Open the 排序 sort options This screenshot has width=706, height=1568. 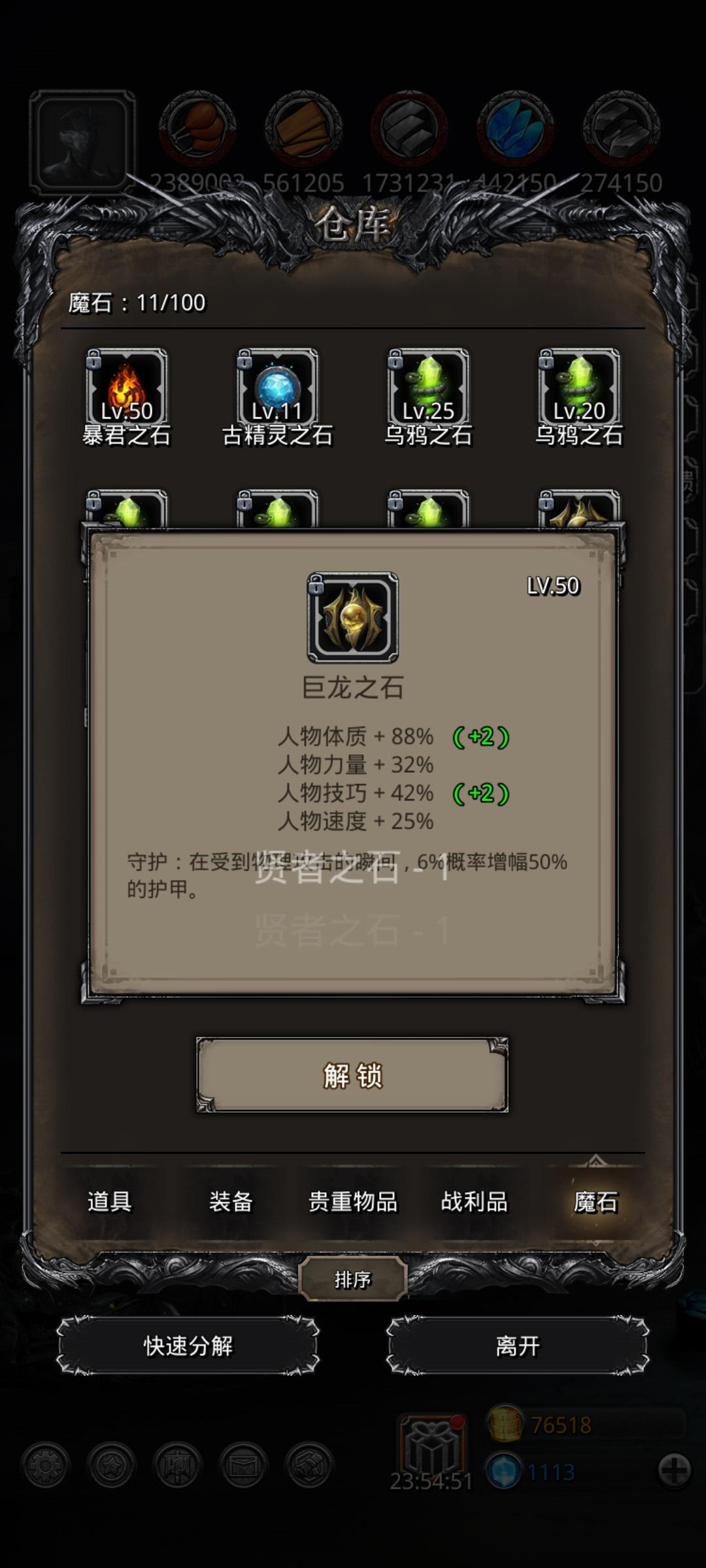[352, 1279]
